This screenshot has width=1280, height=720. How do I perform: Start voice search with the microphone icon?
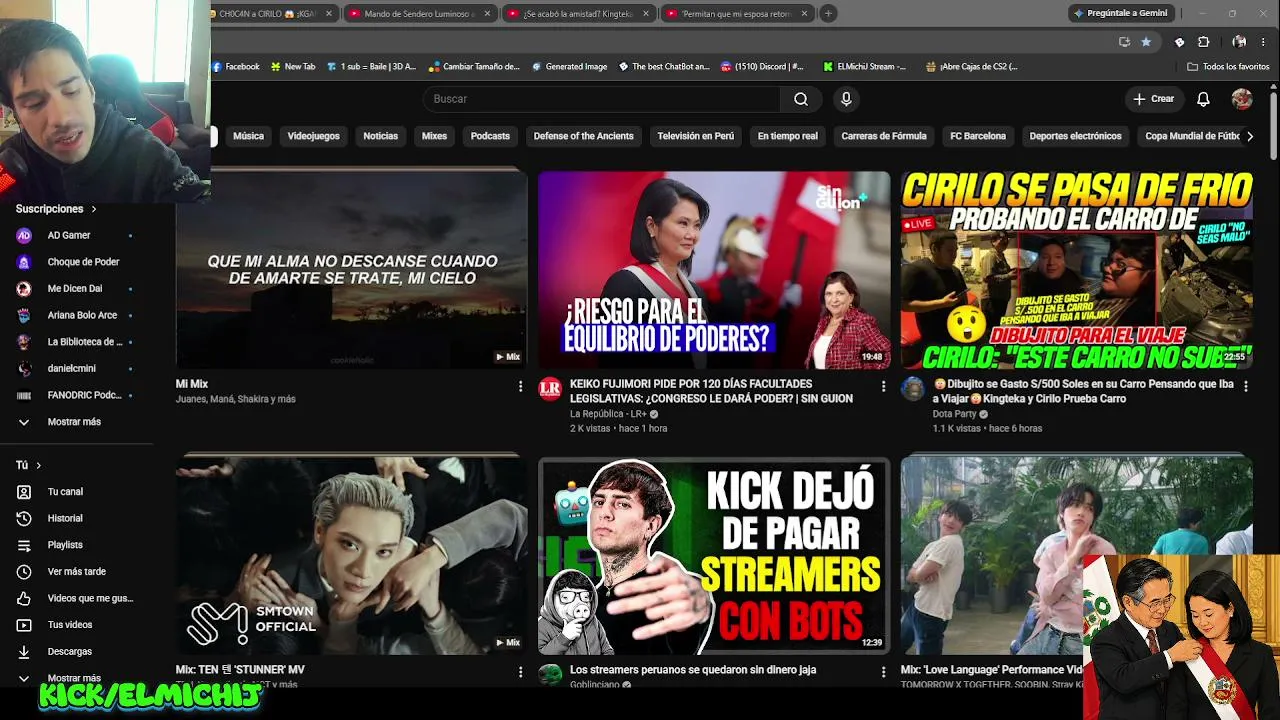point(846,99)
